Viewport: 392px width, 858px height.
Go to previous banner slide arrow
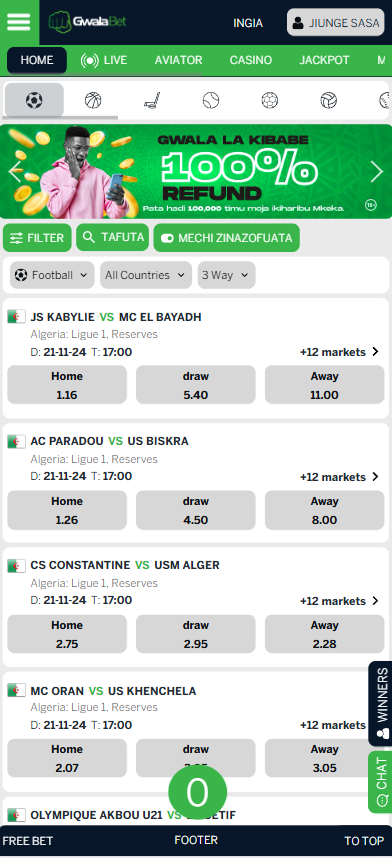tap(15, 172)
